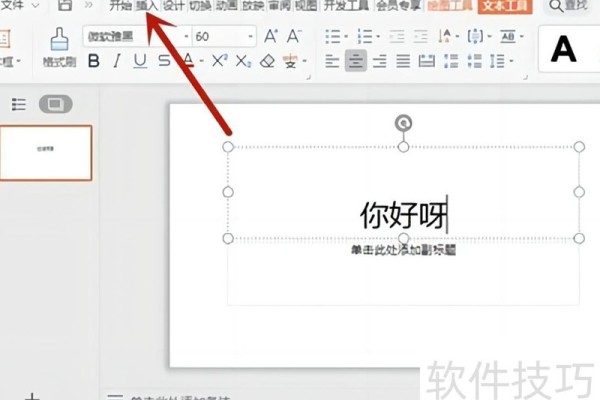Click the rotation handle above title box
Image resolution: width=600 pixels, height=400 pixels.
point(403,123)
